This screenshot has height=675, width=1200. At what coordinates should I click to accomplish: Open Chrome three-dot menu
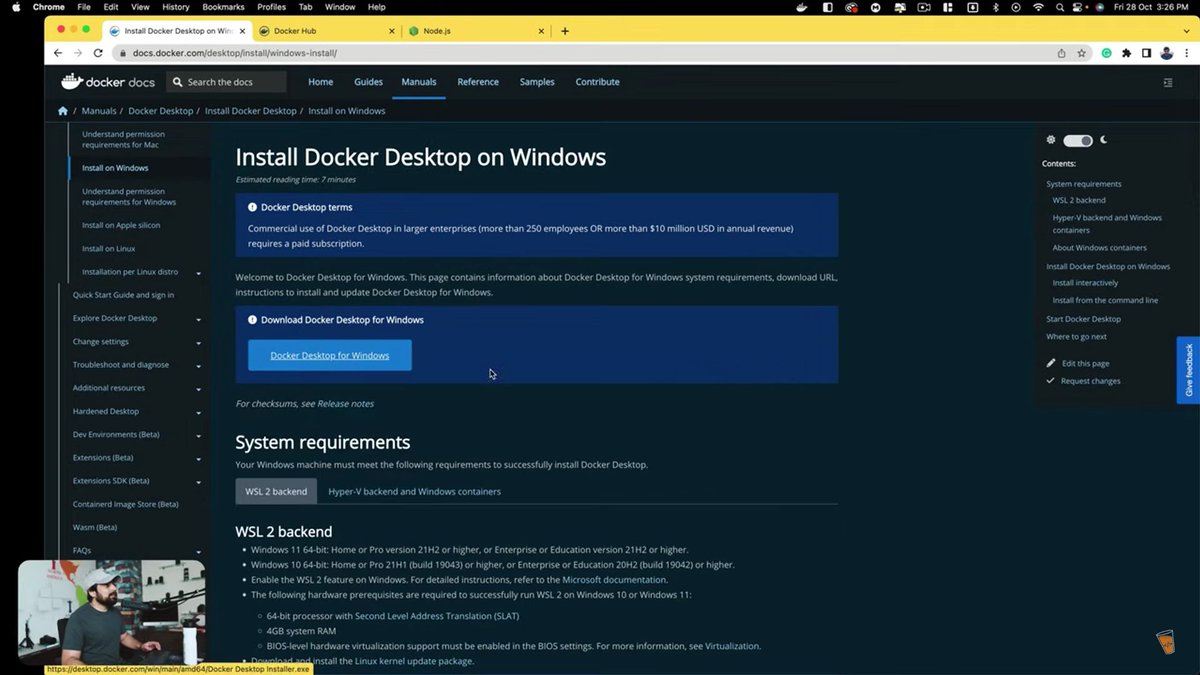[1187, 53]
